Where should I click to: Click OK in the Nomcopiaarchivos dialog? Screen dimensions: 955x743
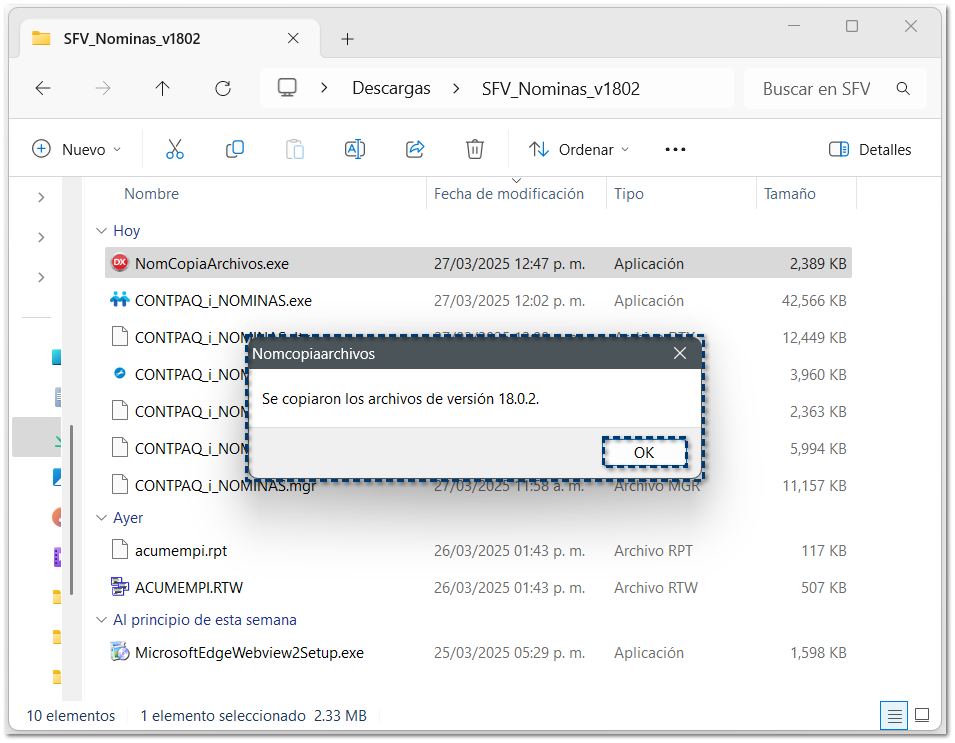click(644, 453)
